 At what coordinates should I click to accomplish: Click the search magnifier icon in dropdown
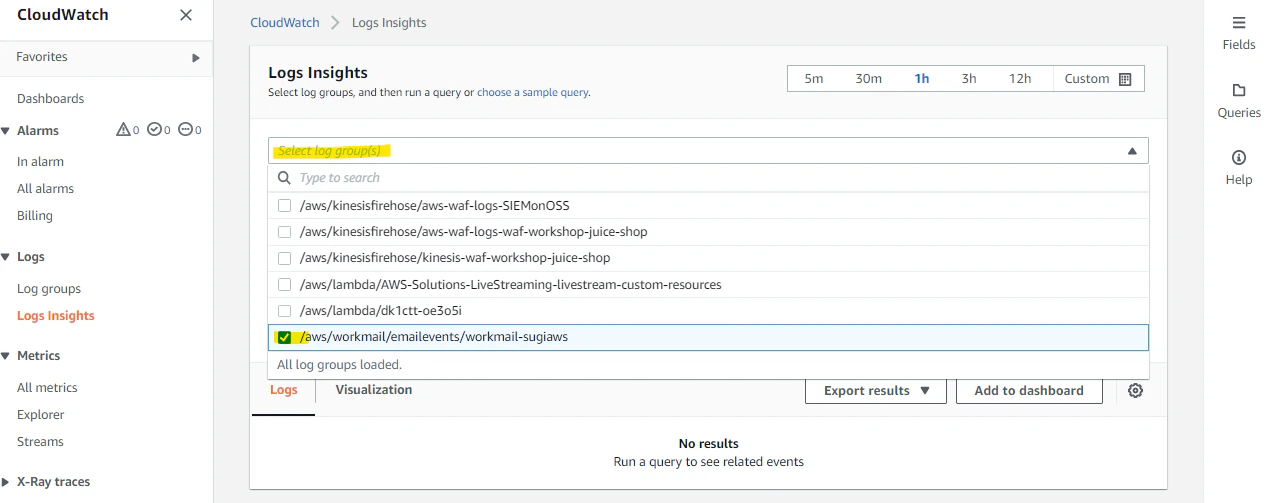(x=284, y=178)
